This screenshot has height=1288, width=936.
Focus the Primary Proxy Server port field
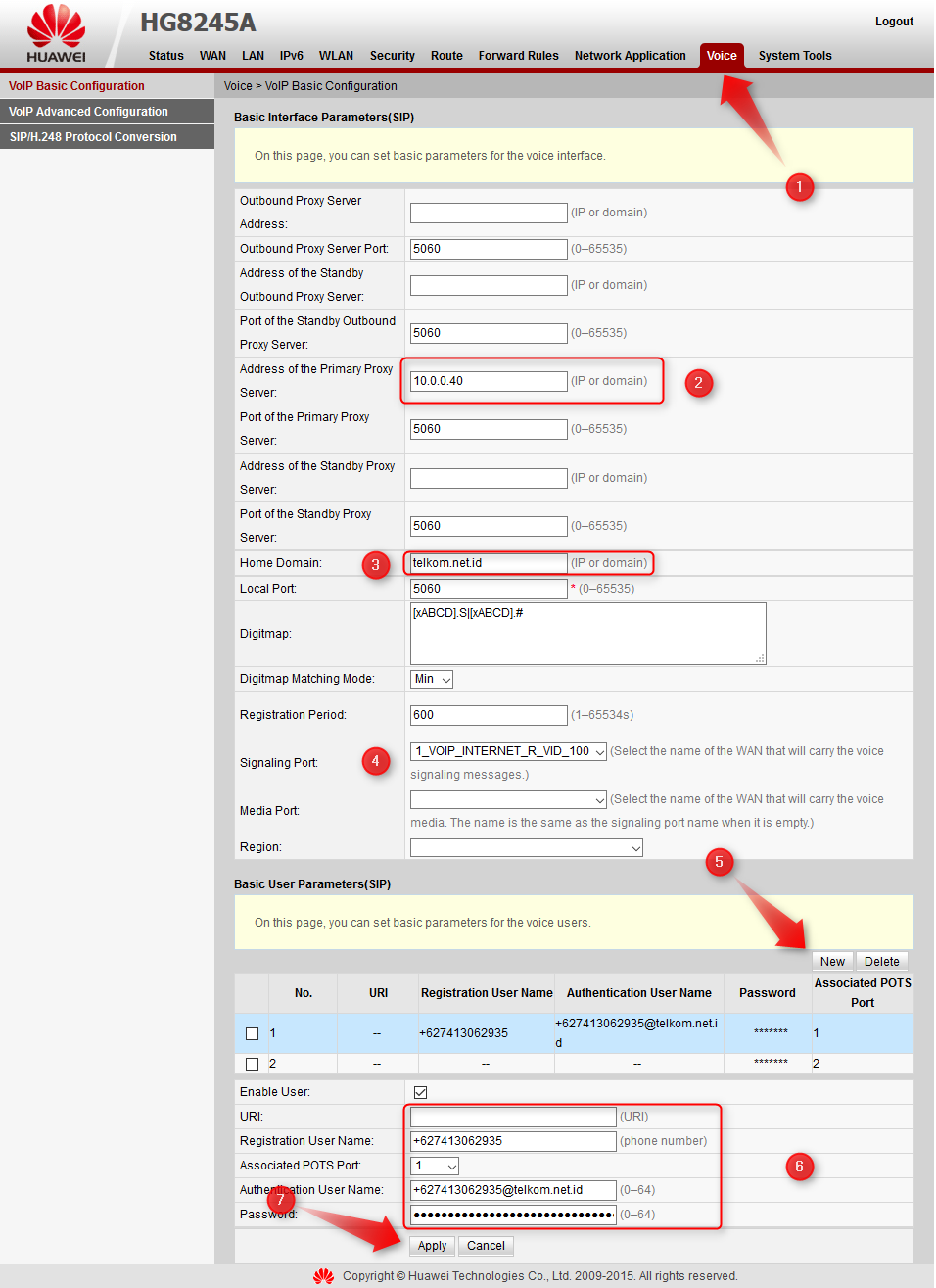pos(489,429)
